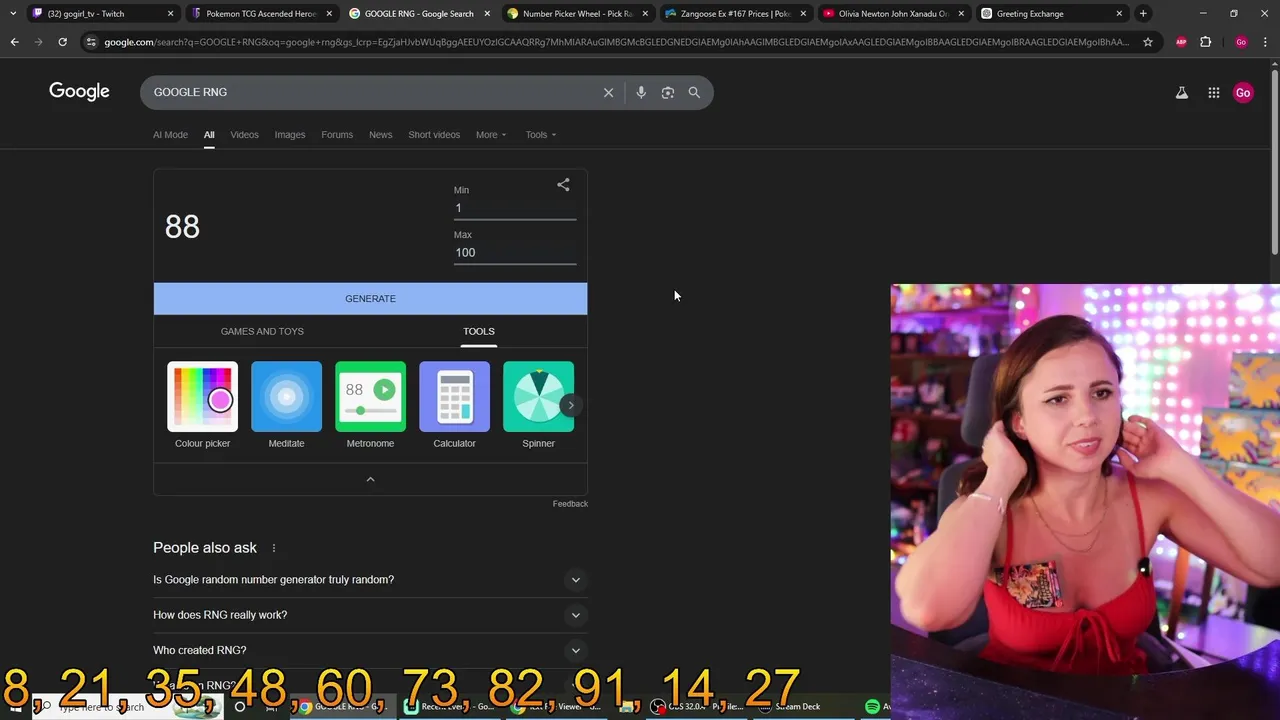
Task: Click the ABP extension icon
Action: (x=1181, y=42)
